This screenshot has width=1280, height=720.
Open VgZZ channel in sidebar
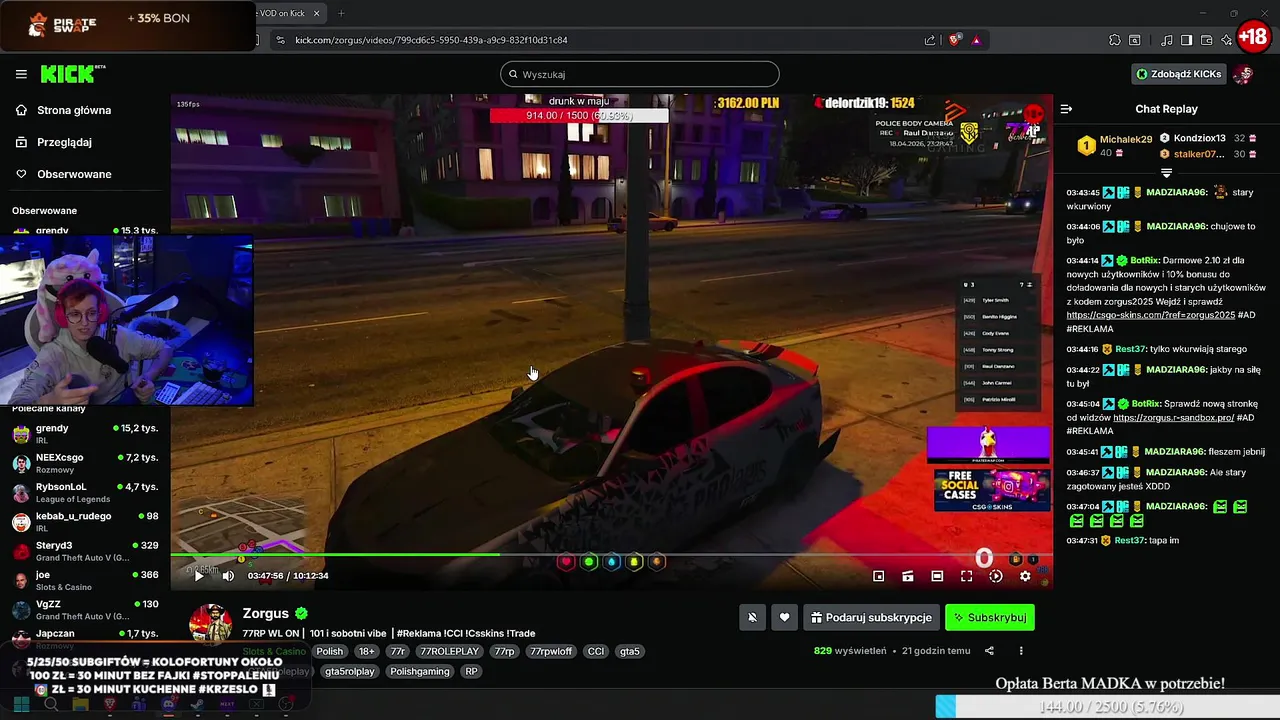pos(85,609)
